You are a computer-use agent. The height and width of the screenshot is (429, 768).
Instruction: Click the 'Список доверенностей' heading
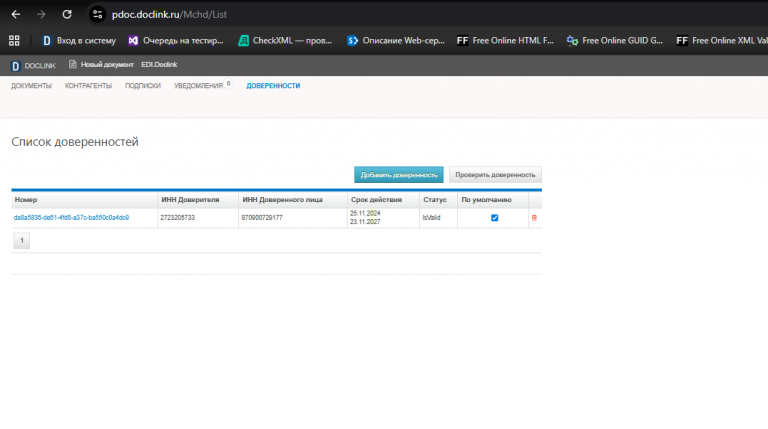(75, 142)
